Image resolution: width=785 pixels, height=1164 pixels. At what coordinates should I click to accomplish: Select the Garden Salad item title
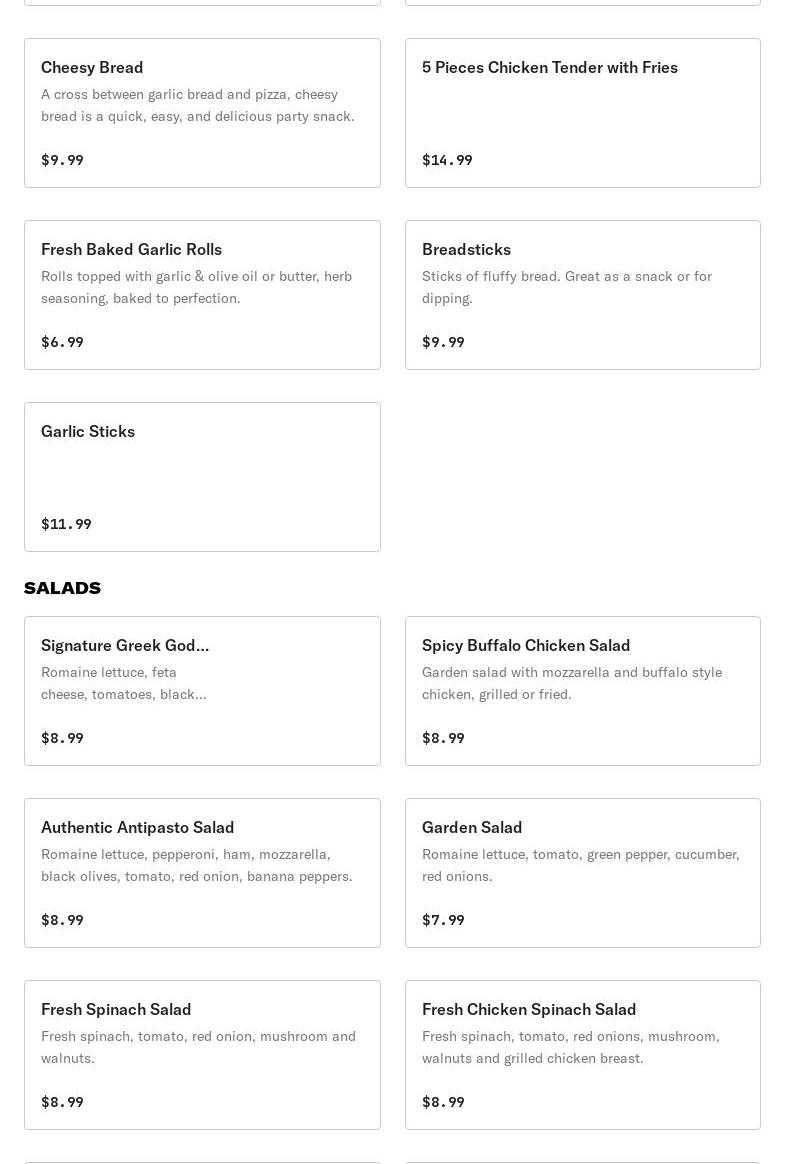click(x=472, y=827)
